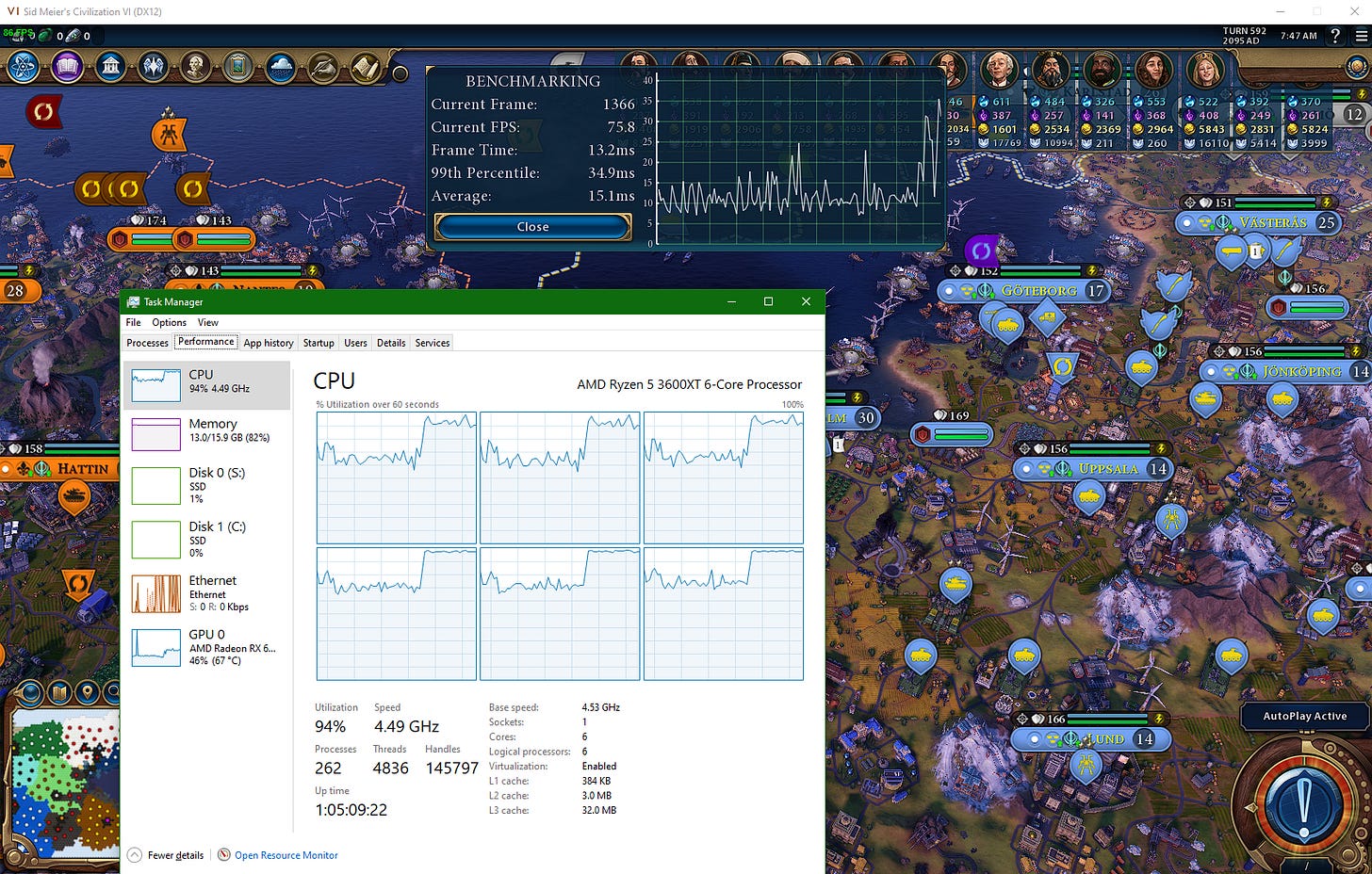
Task: Open Task Manager File menu
Action: click(x=134, y=322)
